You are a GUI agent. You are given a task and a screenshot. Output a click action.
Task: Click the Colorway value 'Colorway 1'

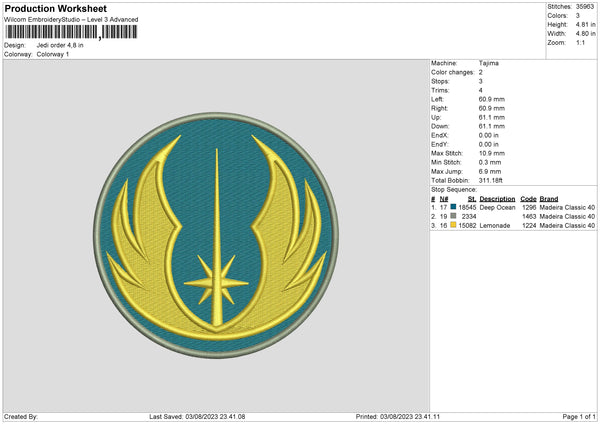click(53, 54)
